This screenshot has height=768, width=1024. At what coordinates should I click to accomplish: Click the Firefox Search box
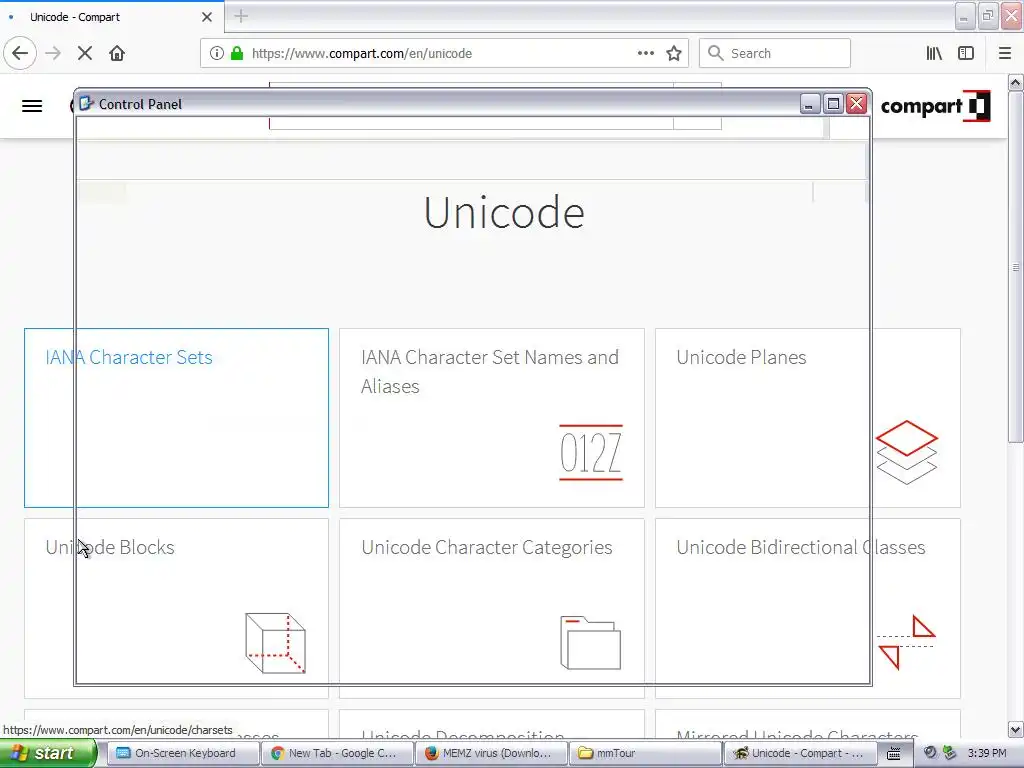coord(775,54)
